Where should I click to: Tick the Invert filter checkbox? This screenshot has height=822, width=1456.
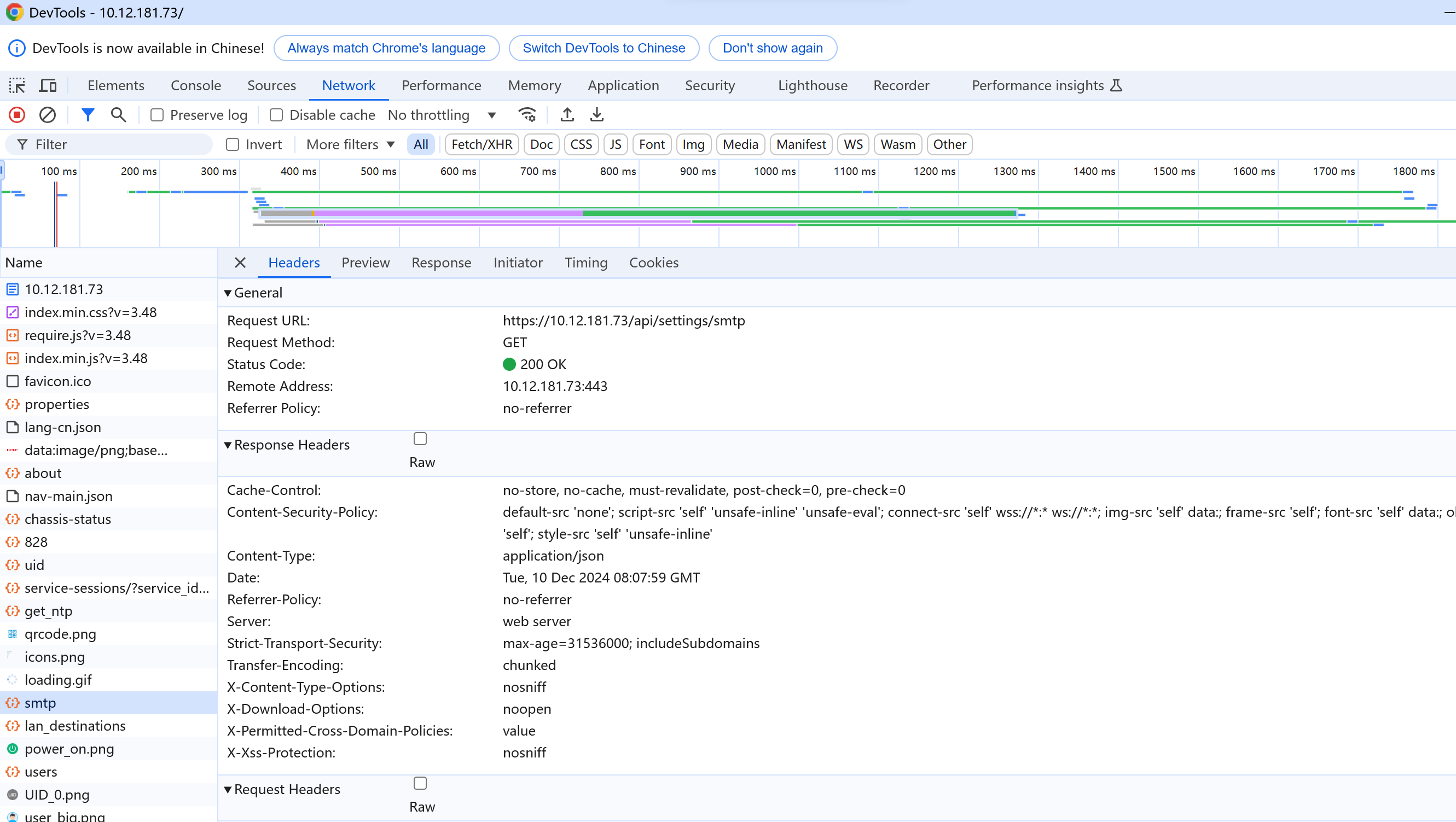[x=233, y=144]
